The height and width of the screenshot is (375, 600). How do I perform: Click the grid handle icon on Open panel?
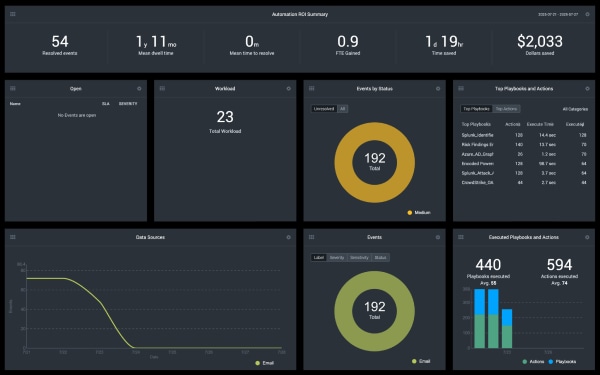13,88
